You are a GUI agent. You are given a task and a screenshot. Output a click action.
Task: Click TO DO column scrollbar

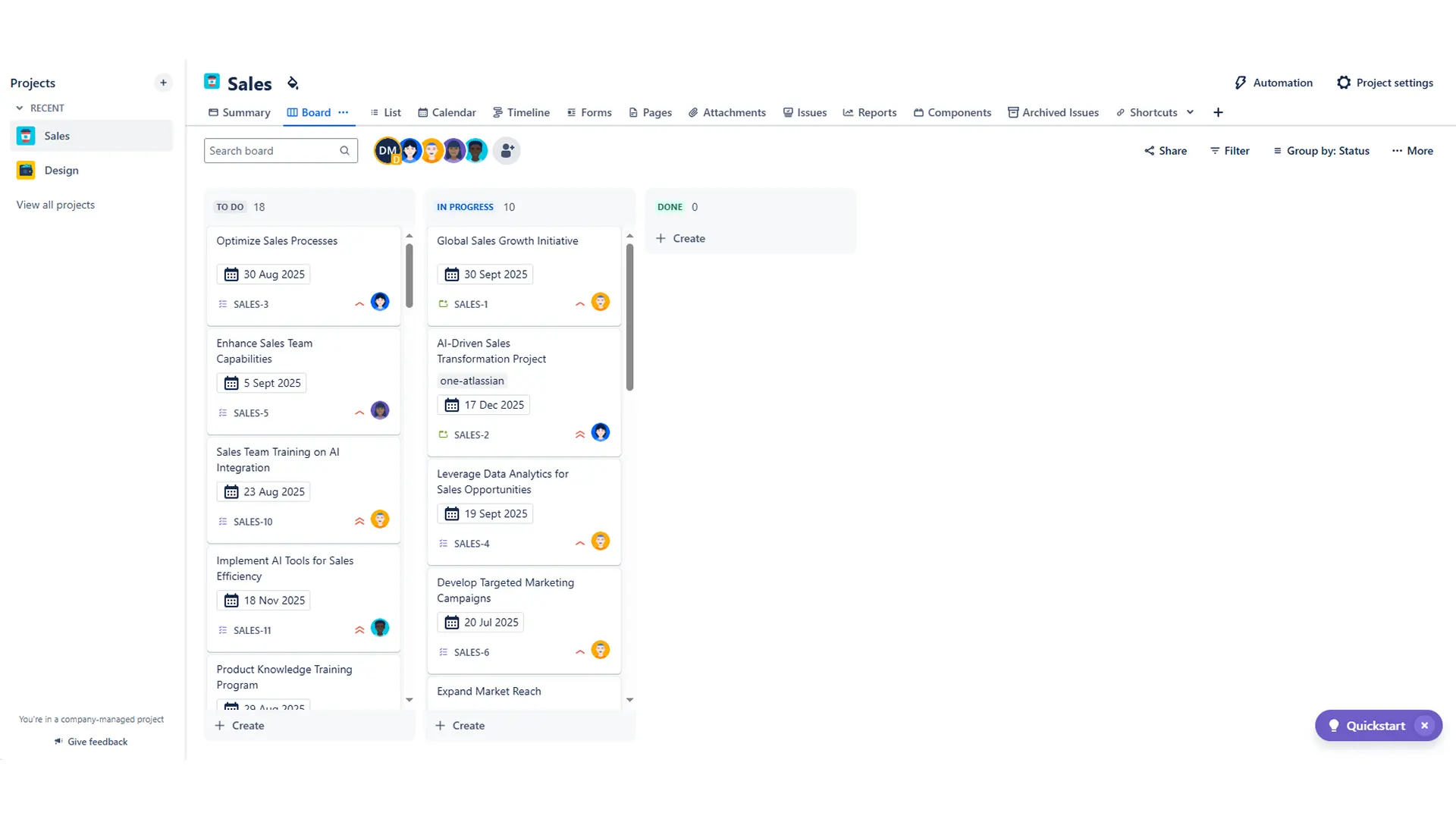point(409,276)
